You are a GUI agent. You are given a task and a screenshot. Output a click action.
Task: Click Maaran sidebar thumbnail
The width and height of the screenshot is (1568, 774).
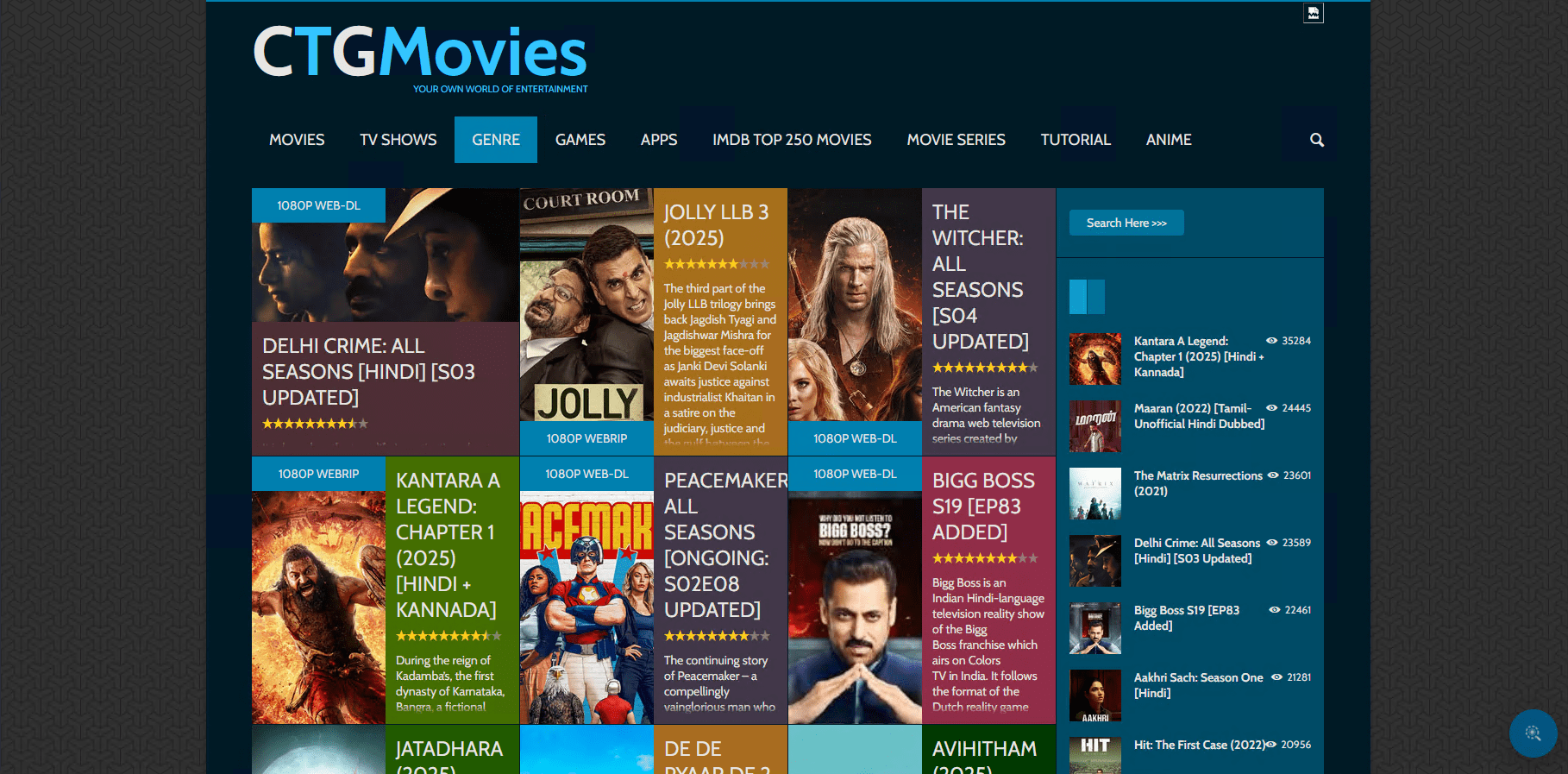(1095, 426)
